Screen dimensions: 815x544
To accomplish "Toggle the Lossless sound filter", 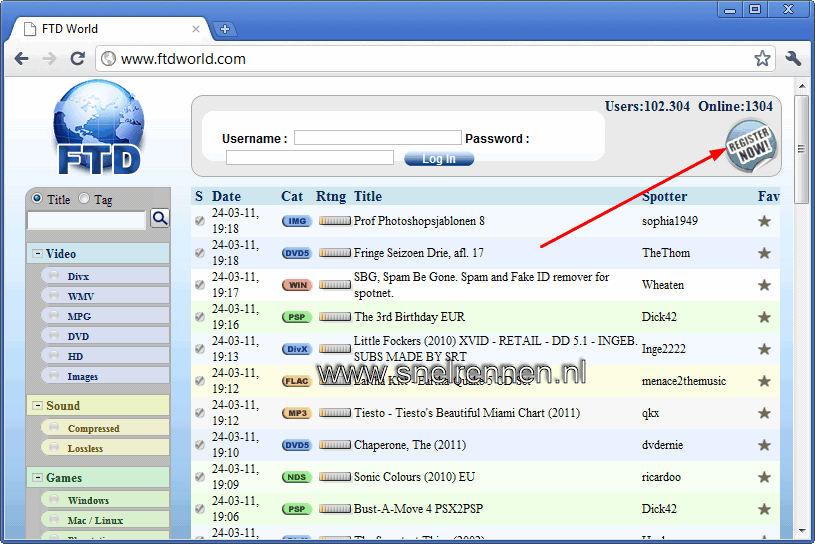I will point(106,448).
